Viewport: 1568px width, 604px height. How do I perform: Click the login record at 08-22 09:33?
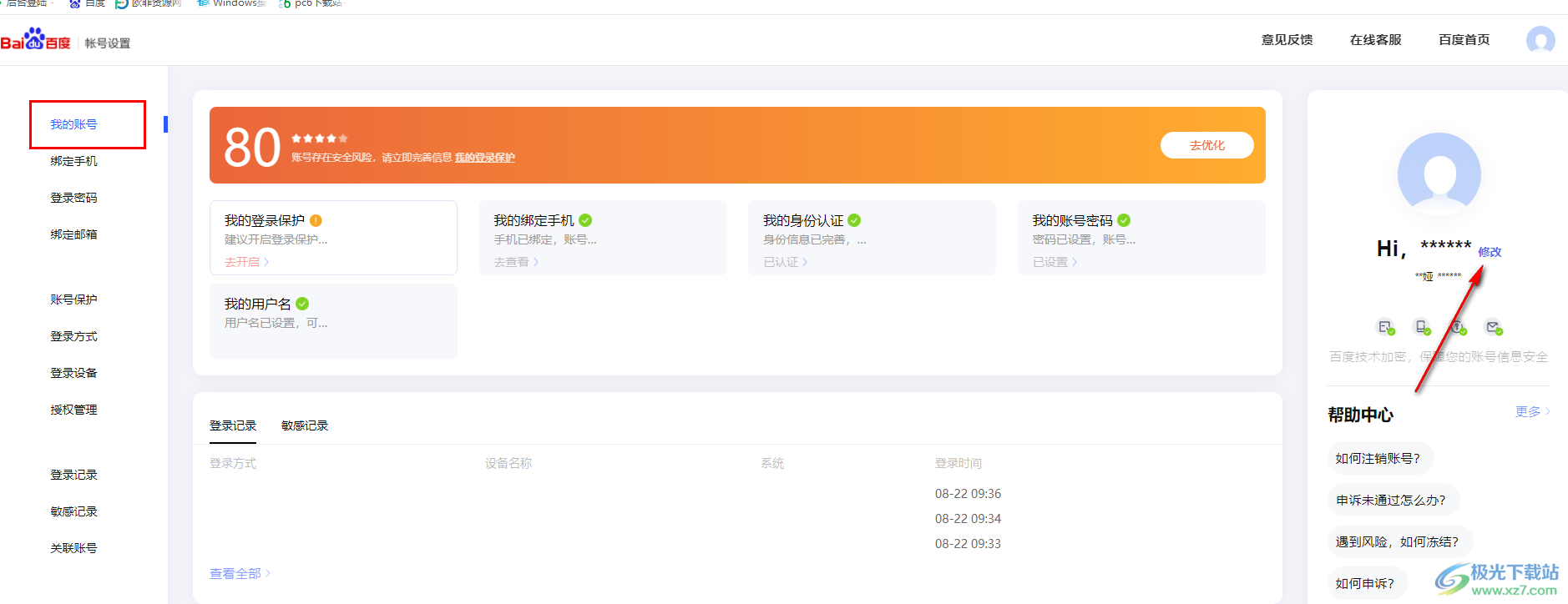pyautogui.click(x=968, y=544)
